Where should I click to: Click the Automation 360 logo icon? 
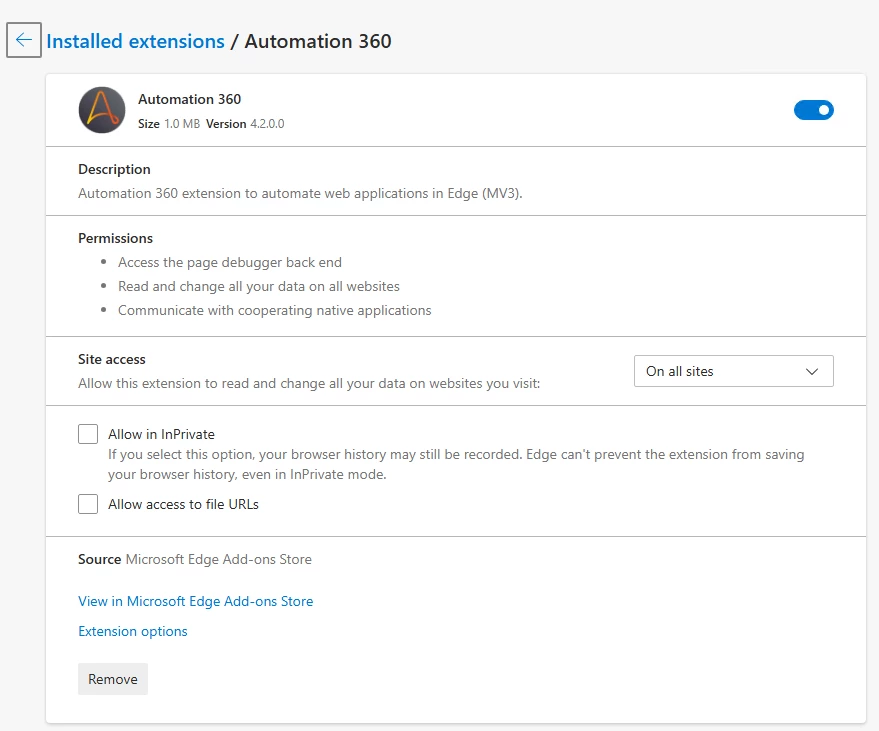click(x=102, y=110)
